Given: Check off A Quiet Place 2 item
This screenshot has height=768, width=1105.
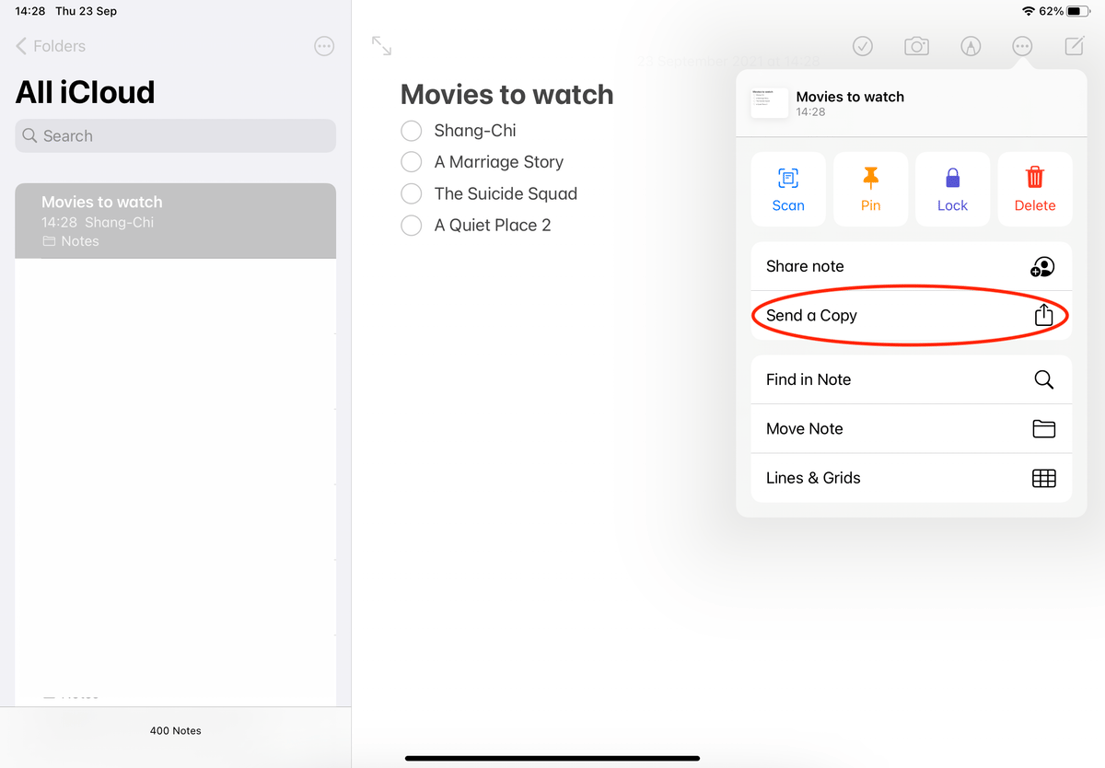Looking at the screenshot, I should click(x=411, y=225).
